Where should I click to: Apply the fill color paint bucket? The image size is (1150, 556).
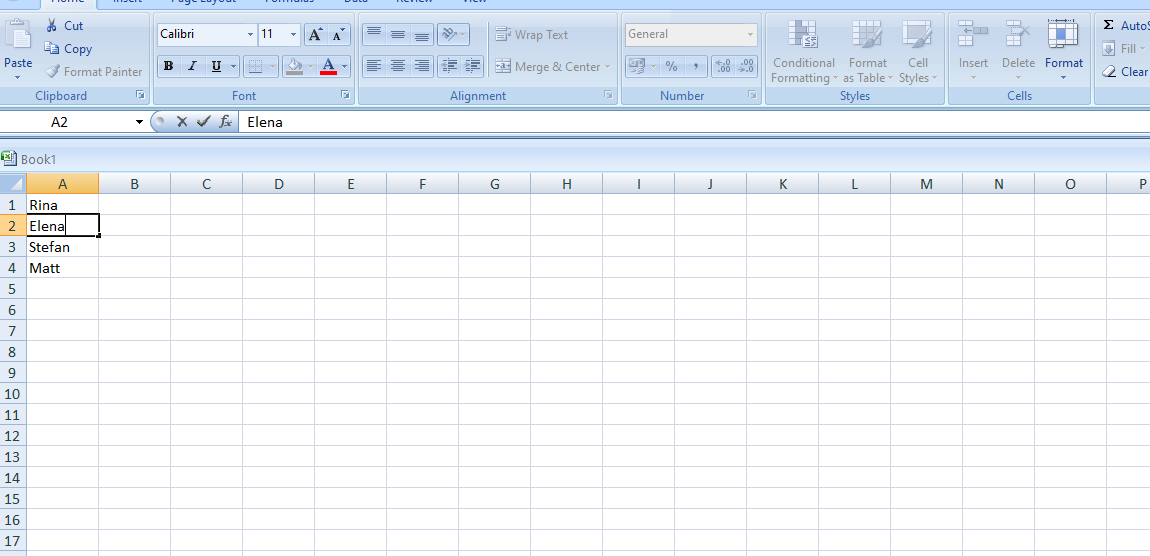coord(295,67)
